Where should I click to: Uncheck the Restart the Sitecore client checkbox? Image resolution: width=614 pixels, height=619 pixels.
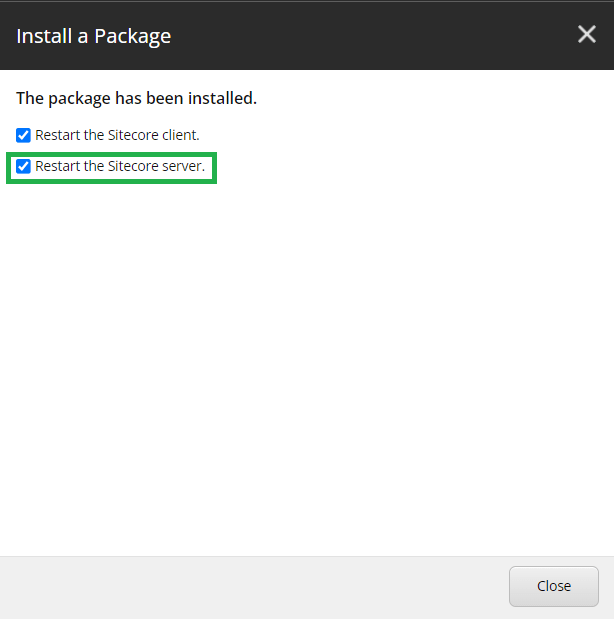(x=23, y=135)
